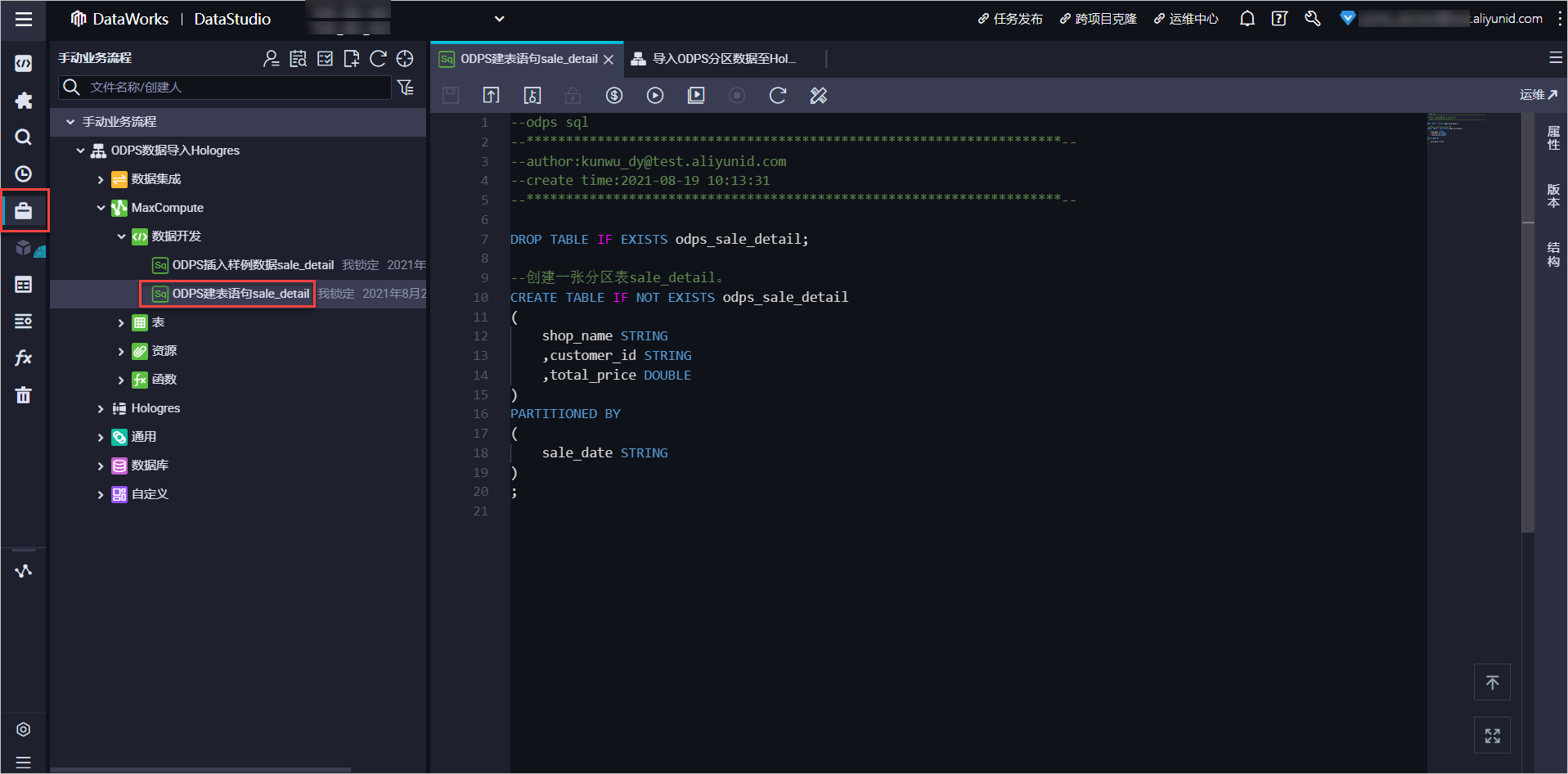Open the tab list menu icon at right
The image size is (1568, 774).
point(1555,58)
